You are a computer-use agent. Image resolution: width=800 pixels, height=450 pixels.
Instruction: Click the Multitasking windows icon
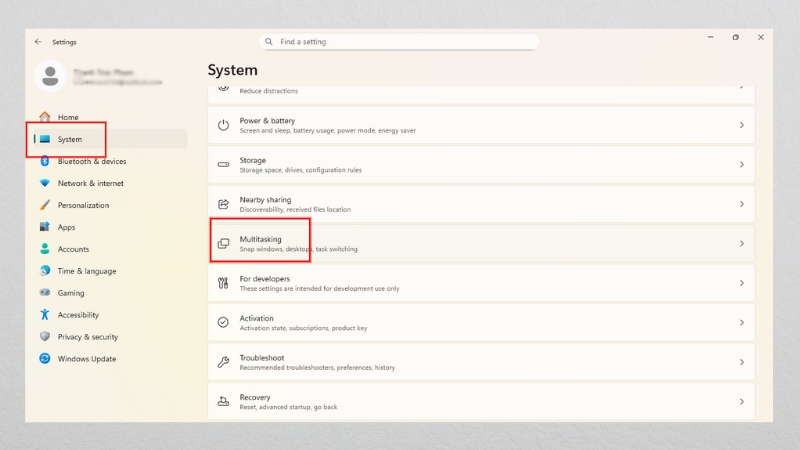coord(223,243)
